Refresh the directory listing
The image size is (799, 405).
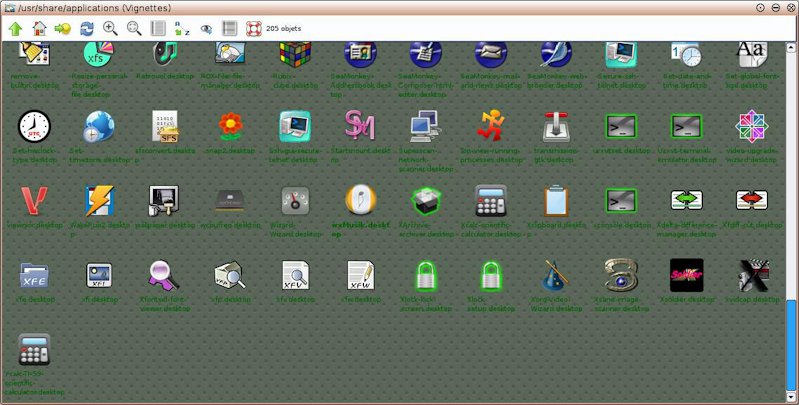tap(87, 29)
